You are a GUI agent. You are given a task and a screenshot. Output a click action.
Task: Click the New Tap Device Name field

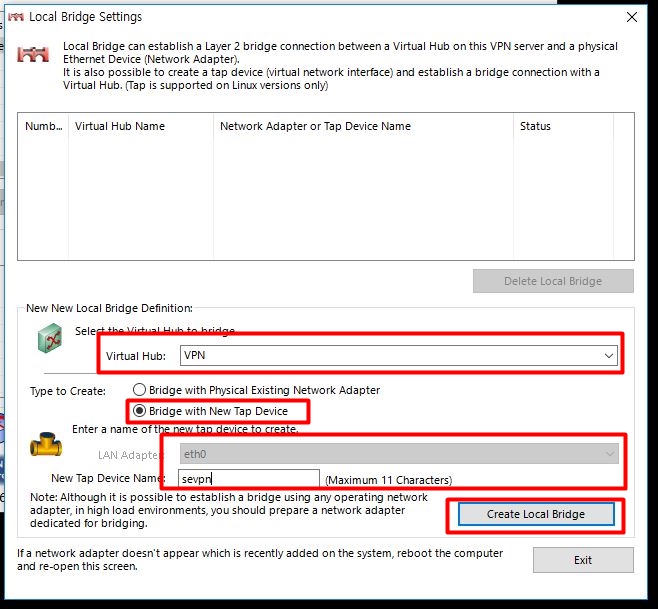click(x=249, y=478)
